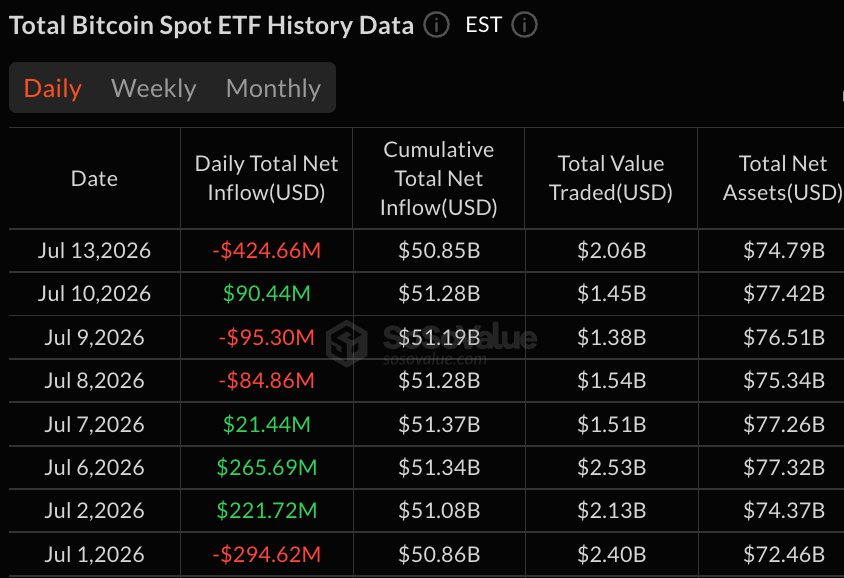This screenshot has height=578, width=844.
Task: Click the $74.37B net assets value
Action: coord(784,511)
